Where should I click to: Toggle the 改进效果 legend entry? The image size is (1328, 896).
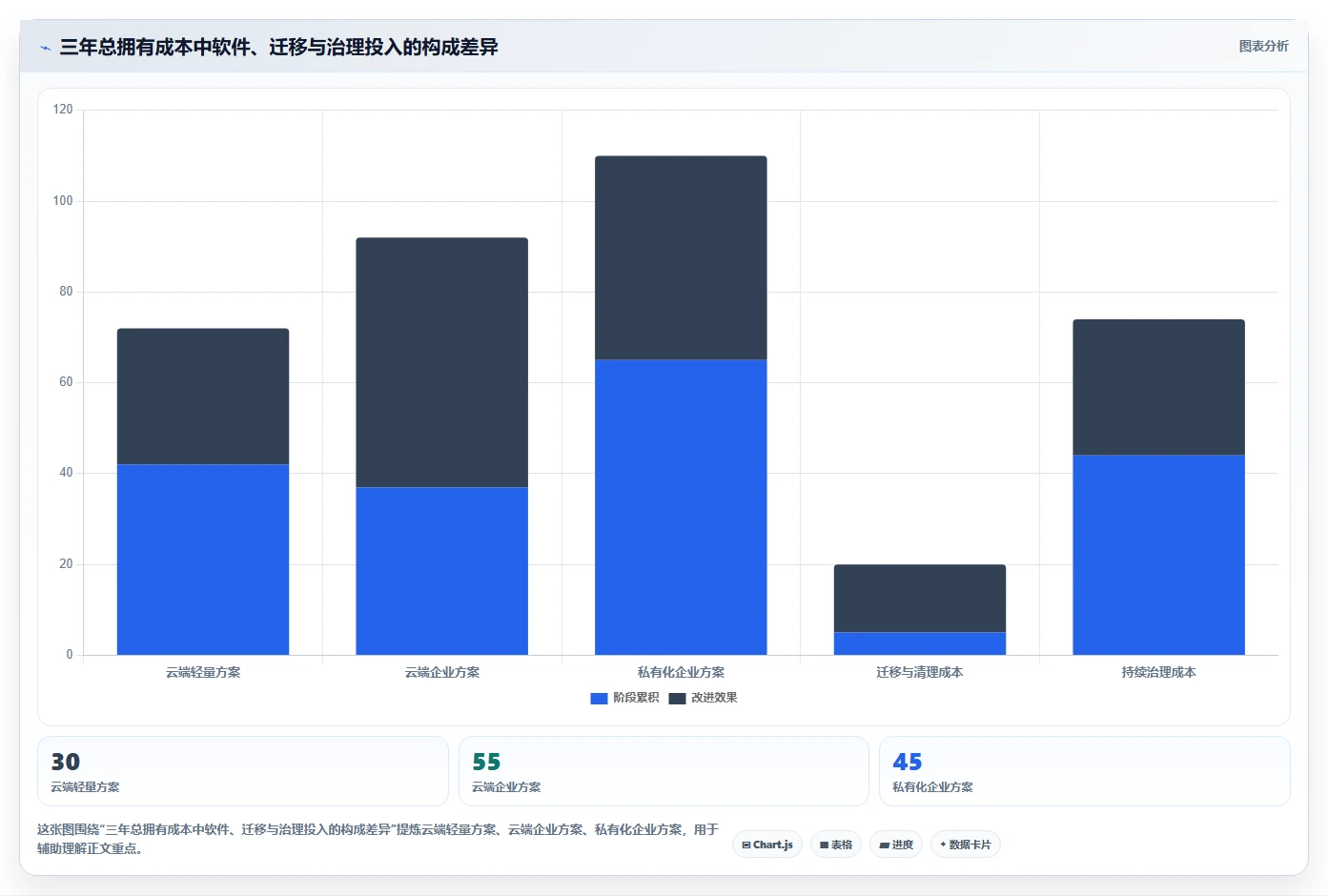(x=703, y=698)
